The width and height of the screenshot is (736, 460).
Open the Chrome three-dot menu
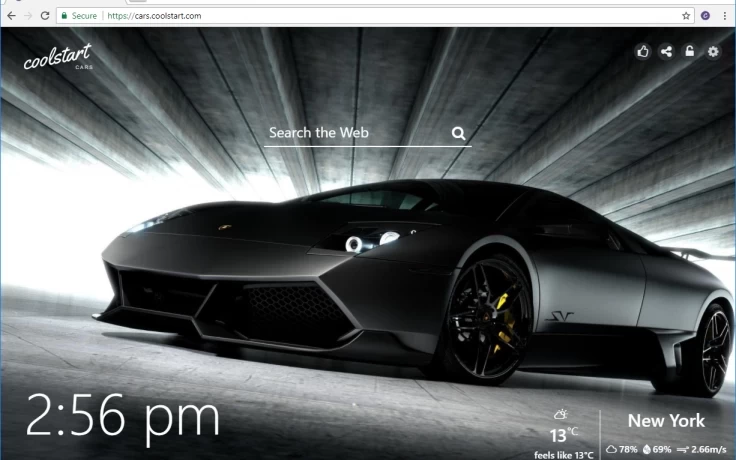tap(725, 16)
